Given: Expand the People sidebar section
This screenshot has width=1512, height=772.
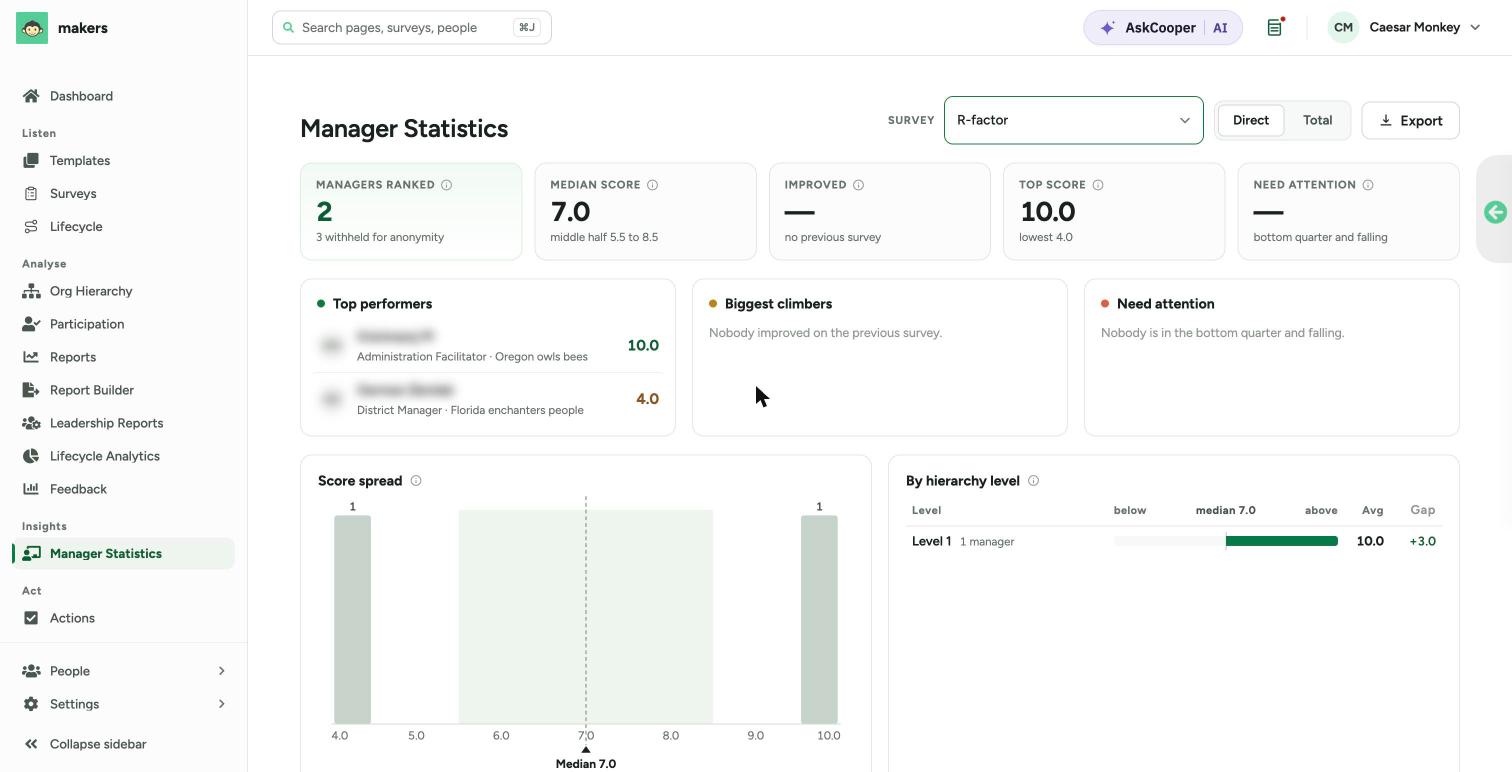Looking at the screenshot, I should tap(123, 671).
